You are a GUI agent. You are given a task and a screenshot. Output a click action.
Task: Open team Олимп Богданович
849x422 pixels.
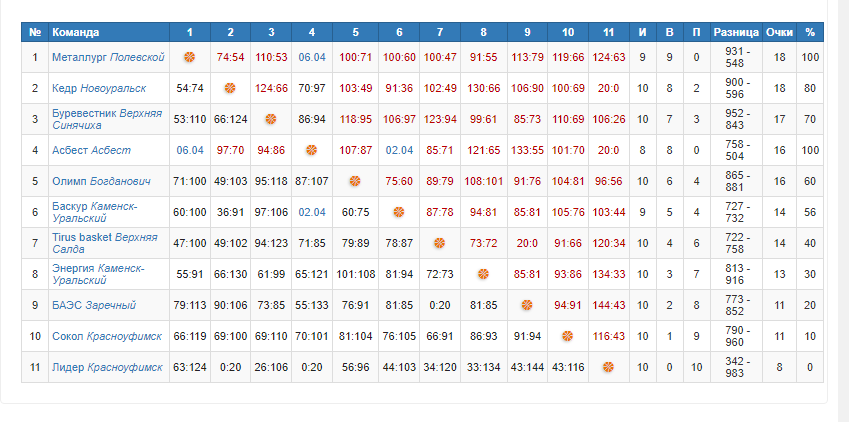(101, 181)
